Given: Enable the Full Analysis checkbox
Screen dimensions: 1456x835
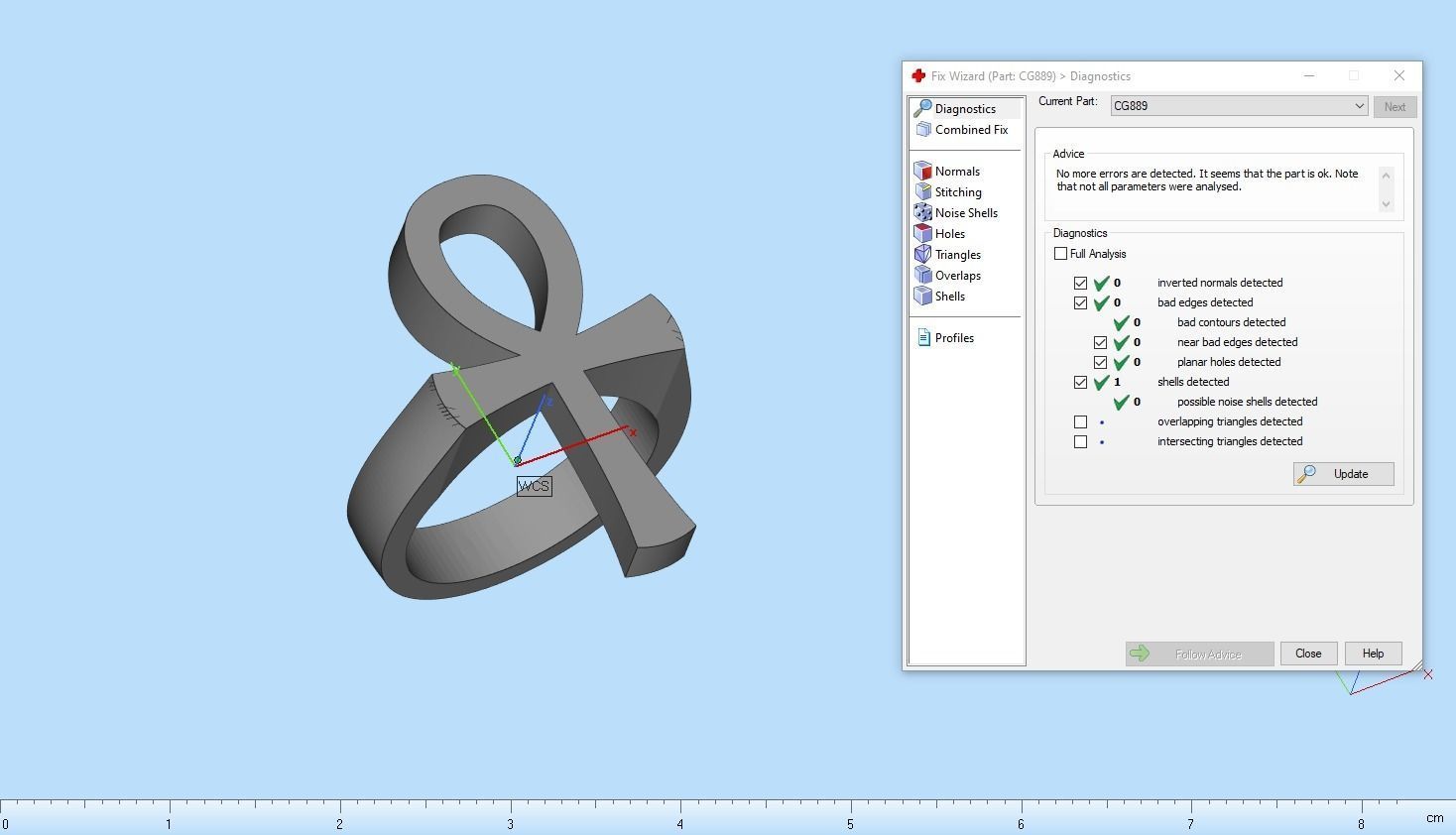Looking at the screenshot, I should click(1060, 254).
